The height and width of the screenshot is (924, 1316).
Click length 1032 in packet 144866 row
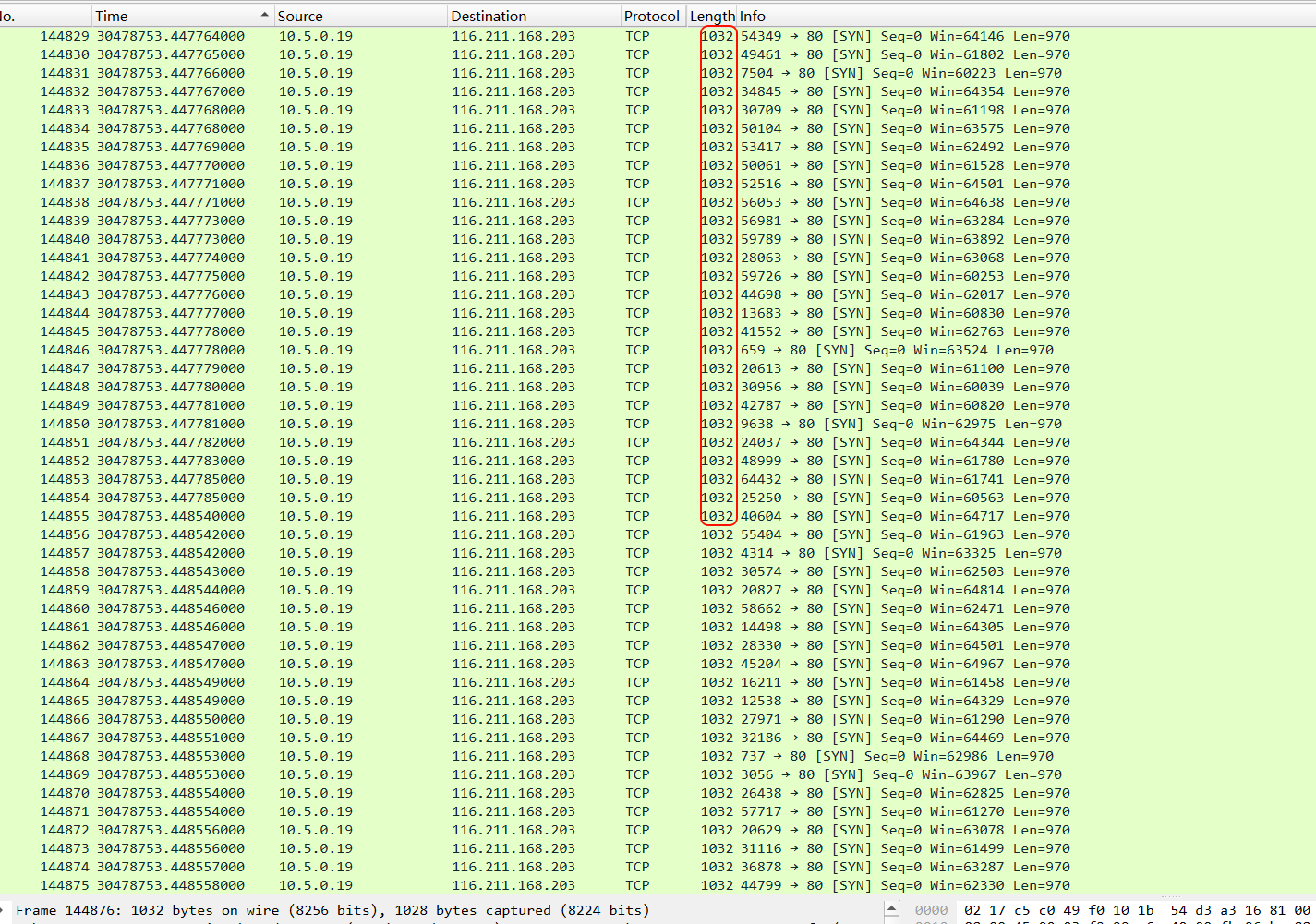[x=717, y=719]
